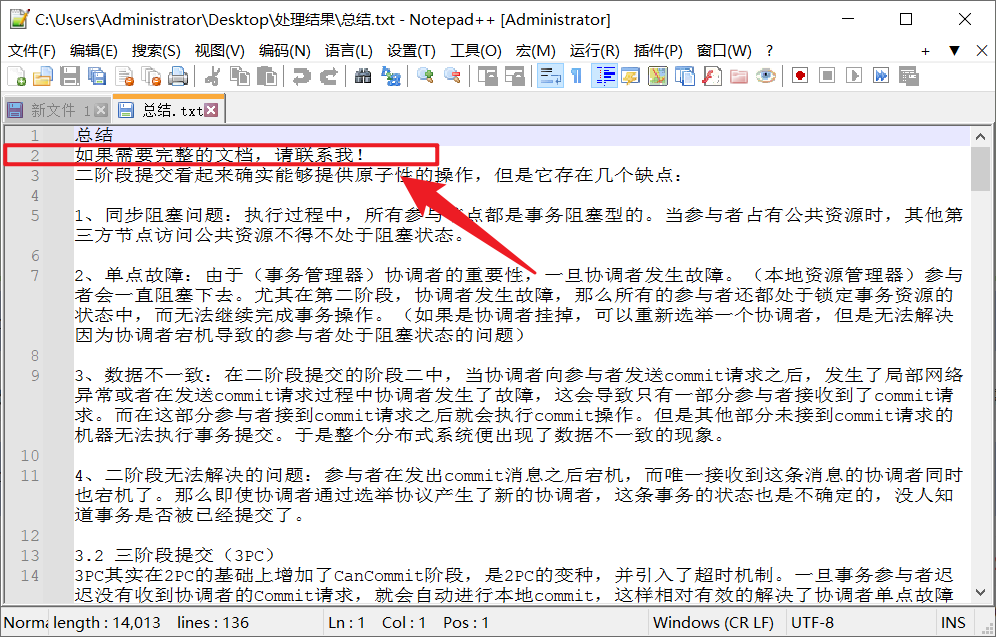Click the Undo arrow icon
The image size is (996, 637).
301,76
